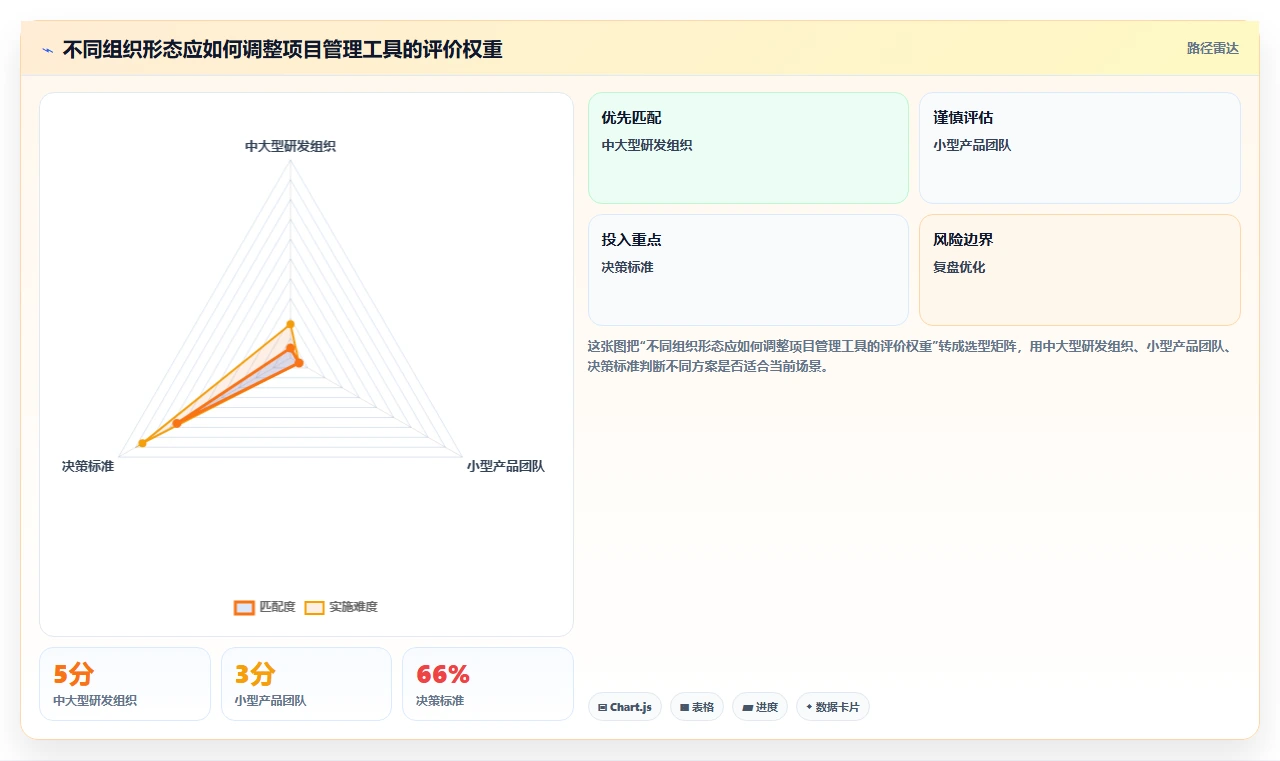Toggle the 实施难度 dataset in the chart legend
The height and width of the screenshot is (761, 1280).
click(341, 607)
